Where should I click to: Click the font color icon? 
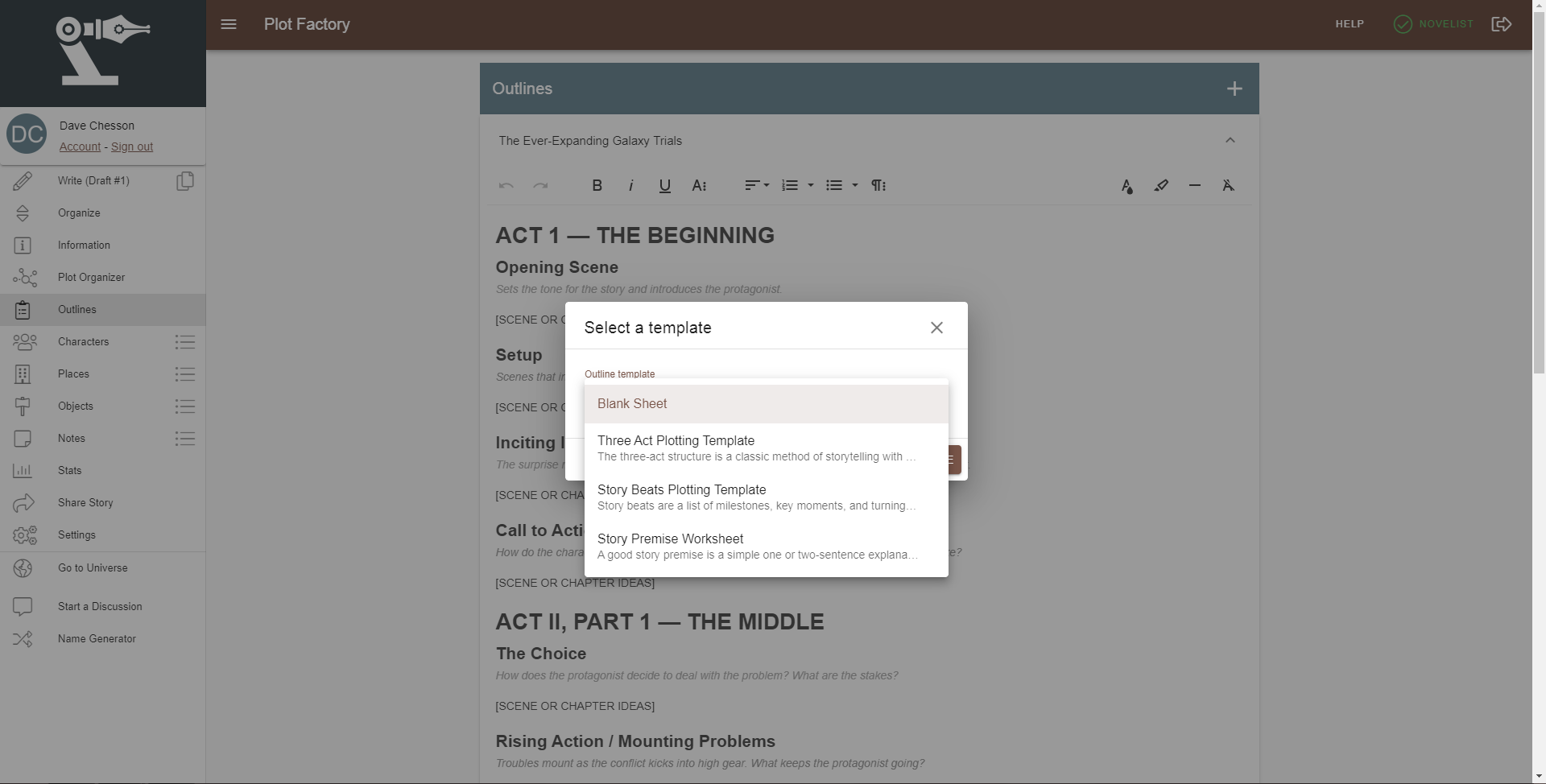pos(1126,186)
